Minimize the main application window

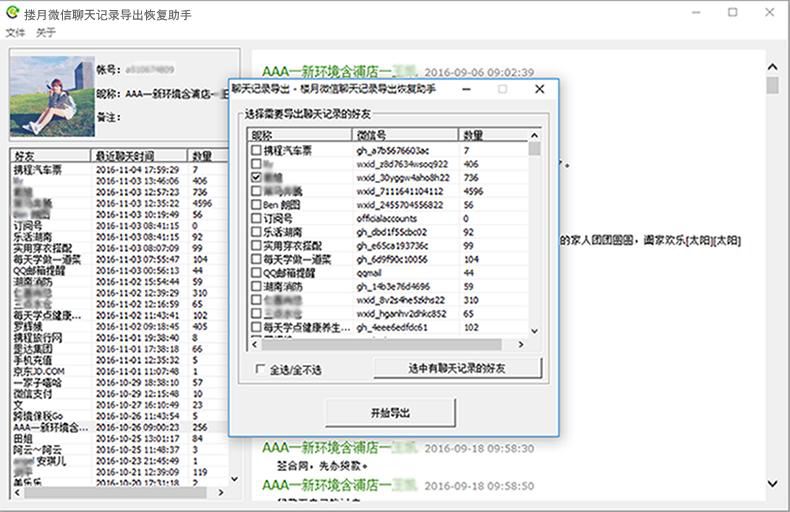(x=696, y=13)
